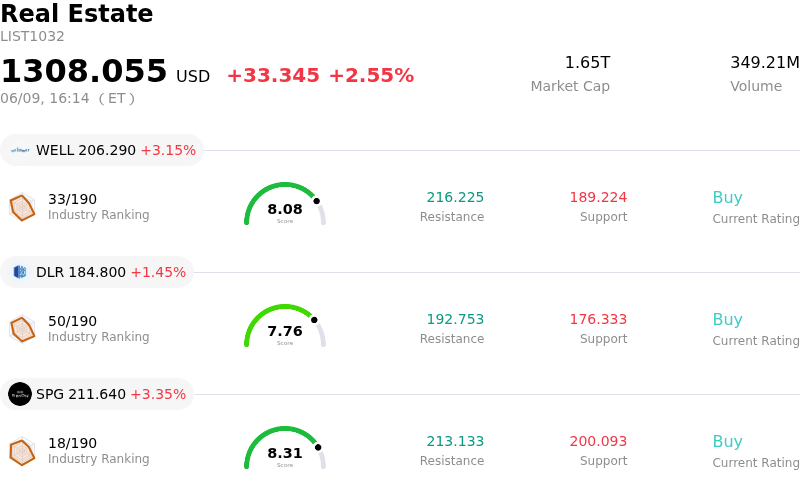Click the 8.08 score gauge for WELL
Screen dimensions: 800x488
tap(285, 204)
